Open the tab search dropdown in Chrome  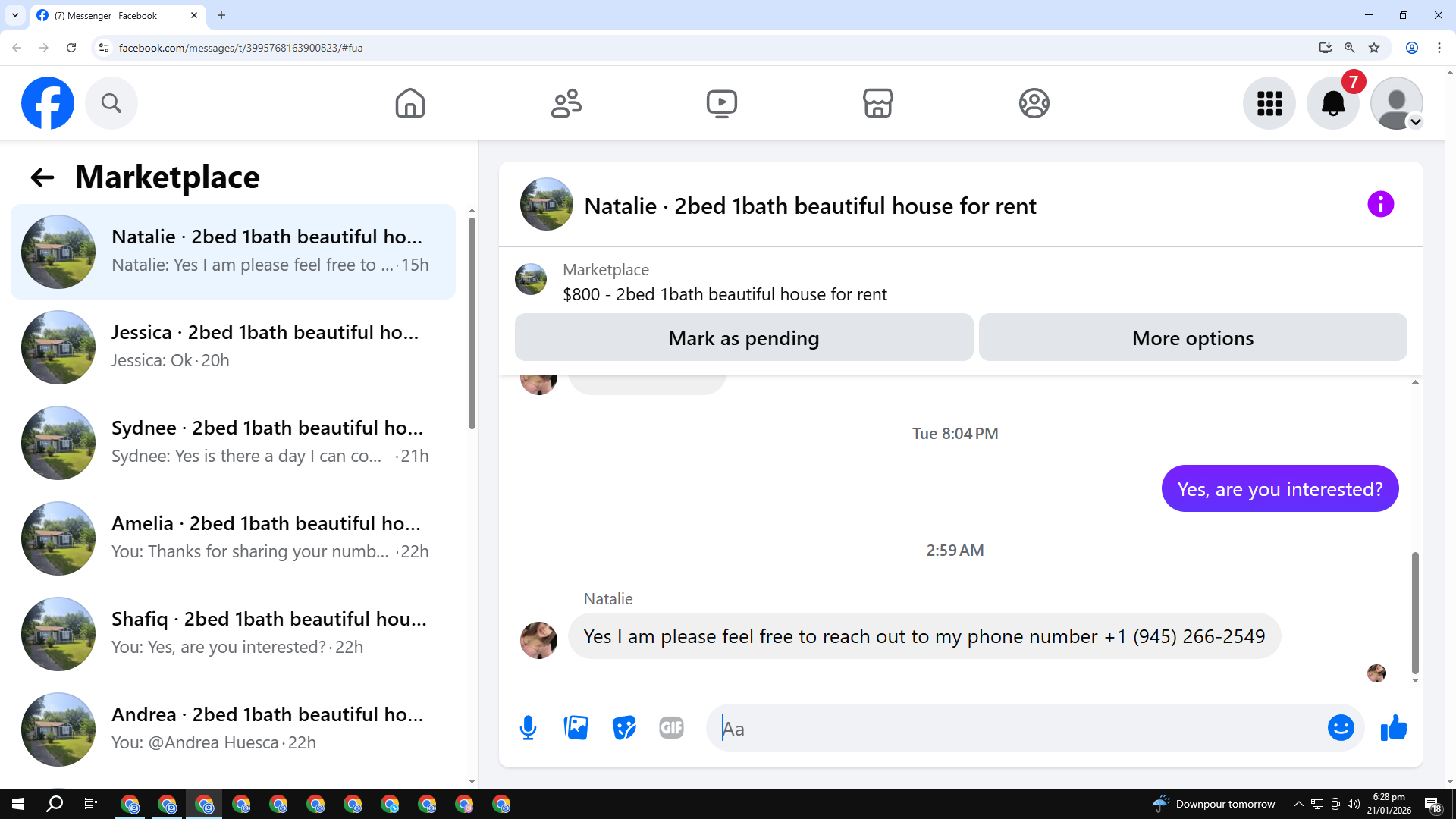click(x=14, y=15)
